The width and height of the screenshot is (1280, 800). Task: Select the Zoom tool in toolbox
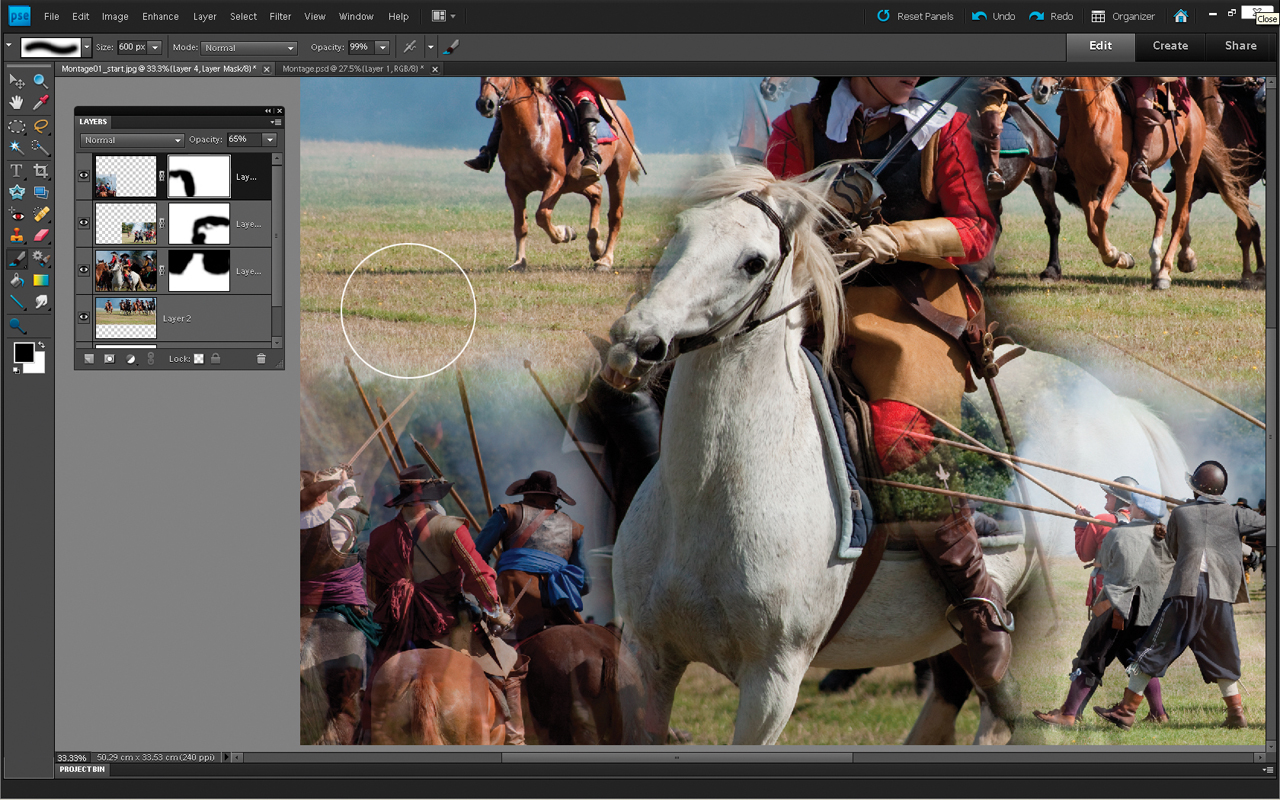(41, 80)
